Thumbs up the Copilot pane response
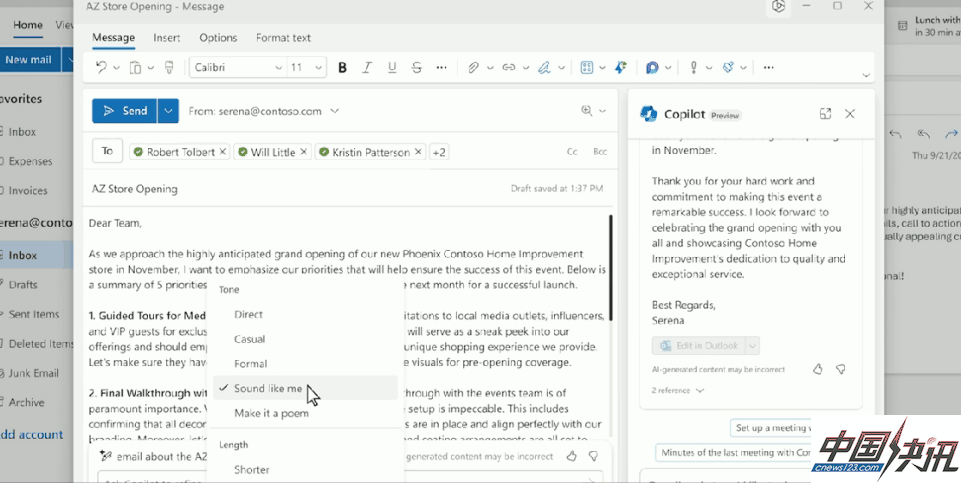The height and width of the screenshot is (483, 961). tap(818, 369)
